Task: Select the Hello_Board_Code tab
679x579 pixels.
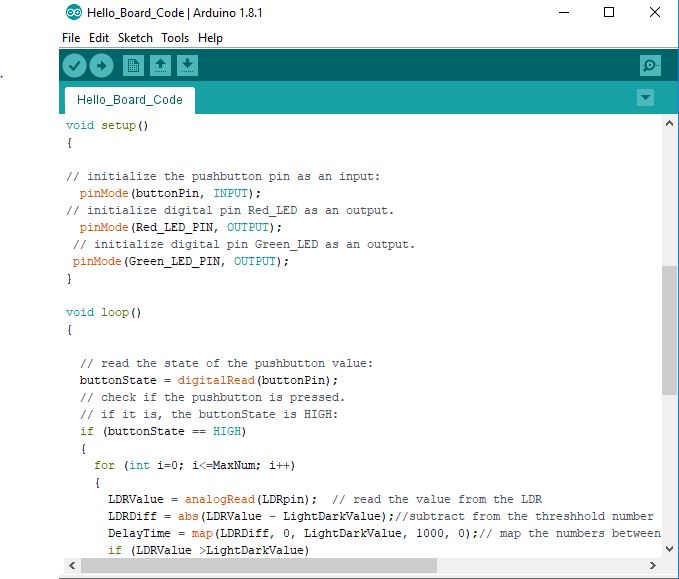Action: click(129, 100)
